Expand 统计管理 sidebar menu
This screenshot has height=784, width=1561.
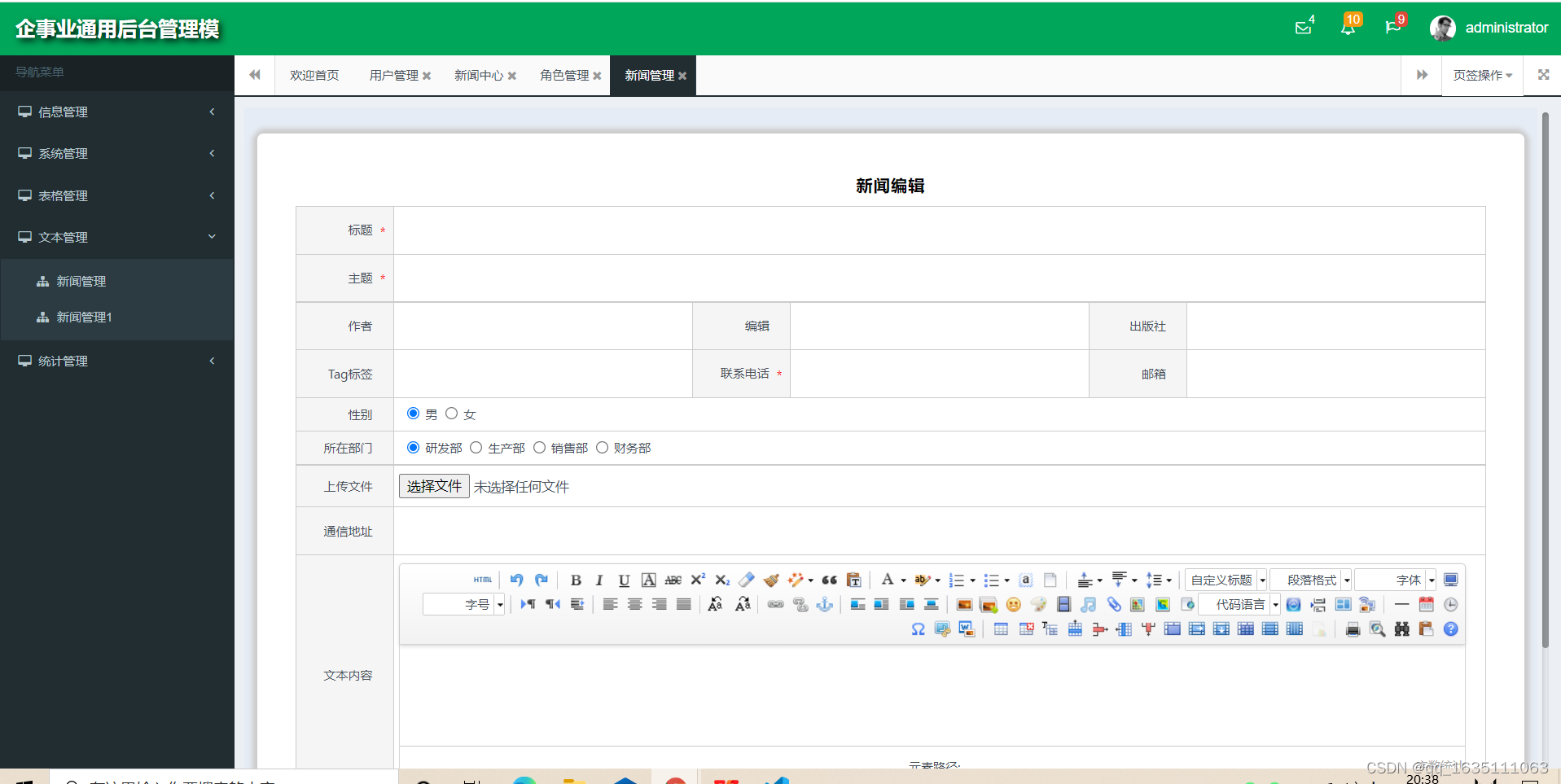click(117, 361)
